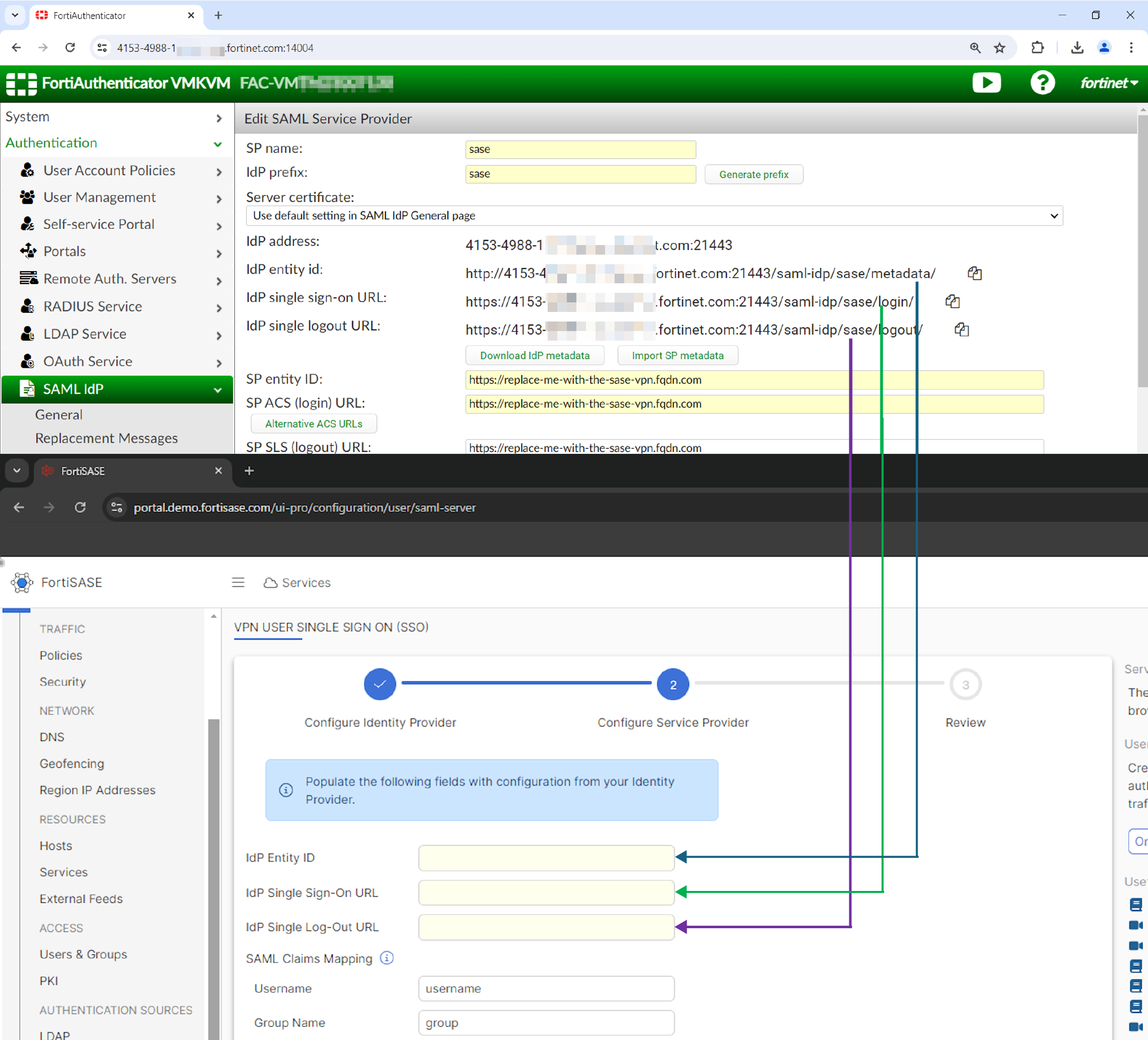The image size is (1148, 1040).
Task: Open Replacement Messages under SAML IdP
Action: click(x=106, y=438)
